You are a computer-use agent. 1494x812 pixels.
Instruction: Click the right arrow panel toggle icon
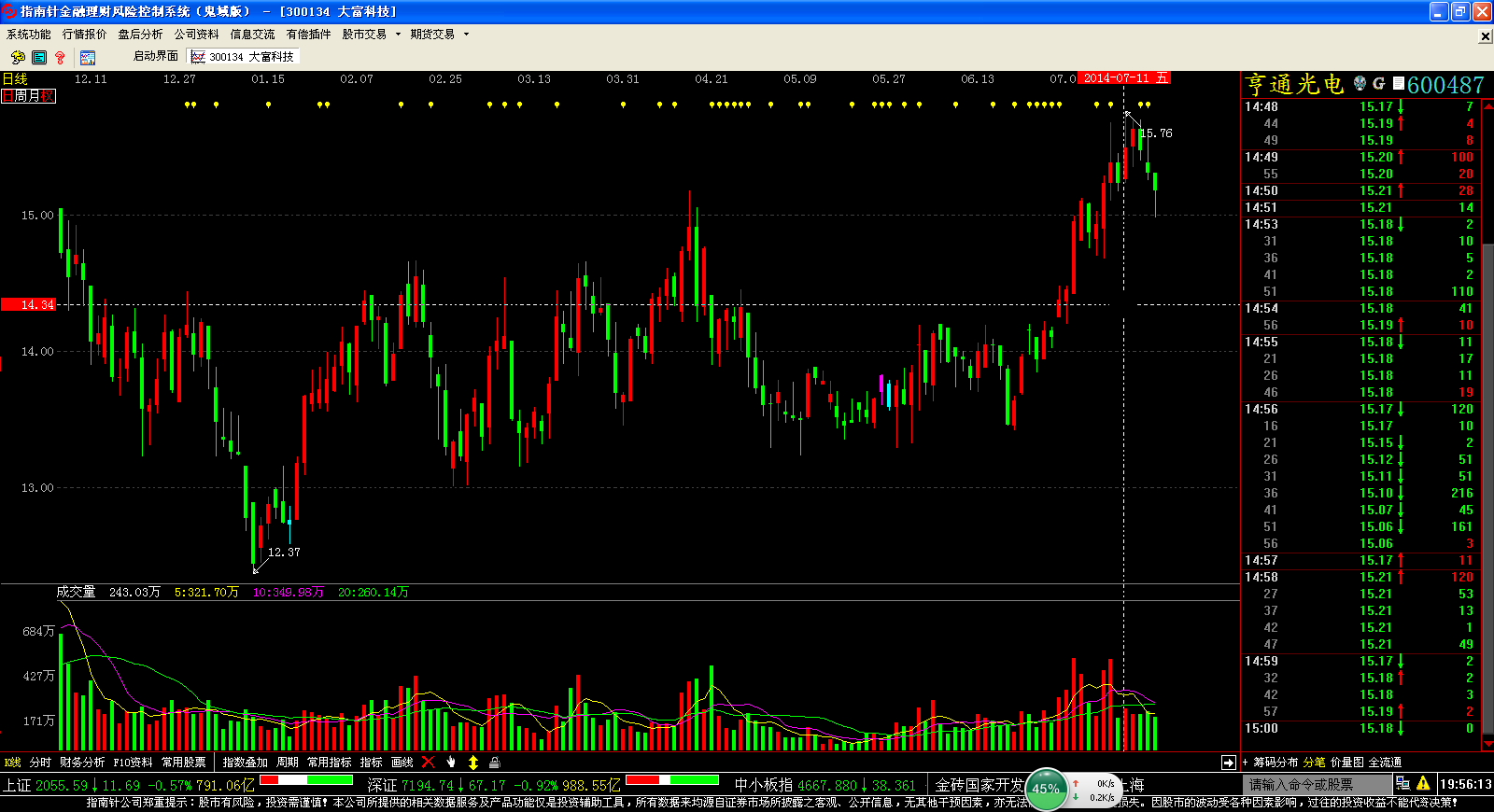1228,763
